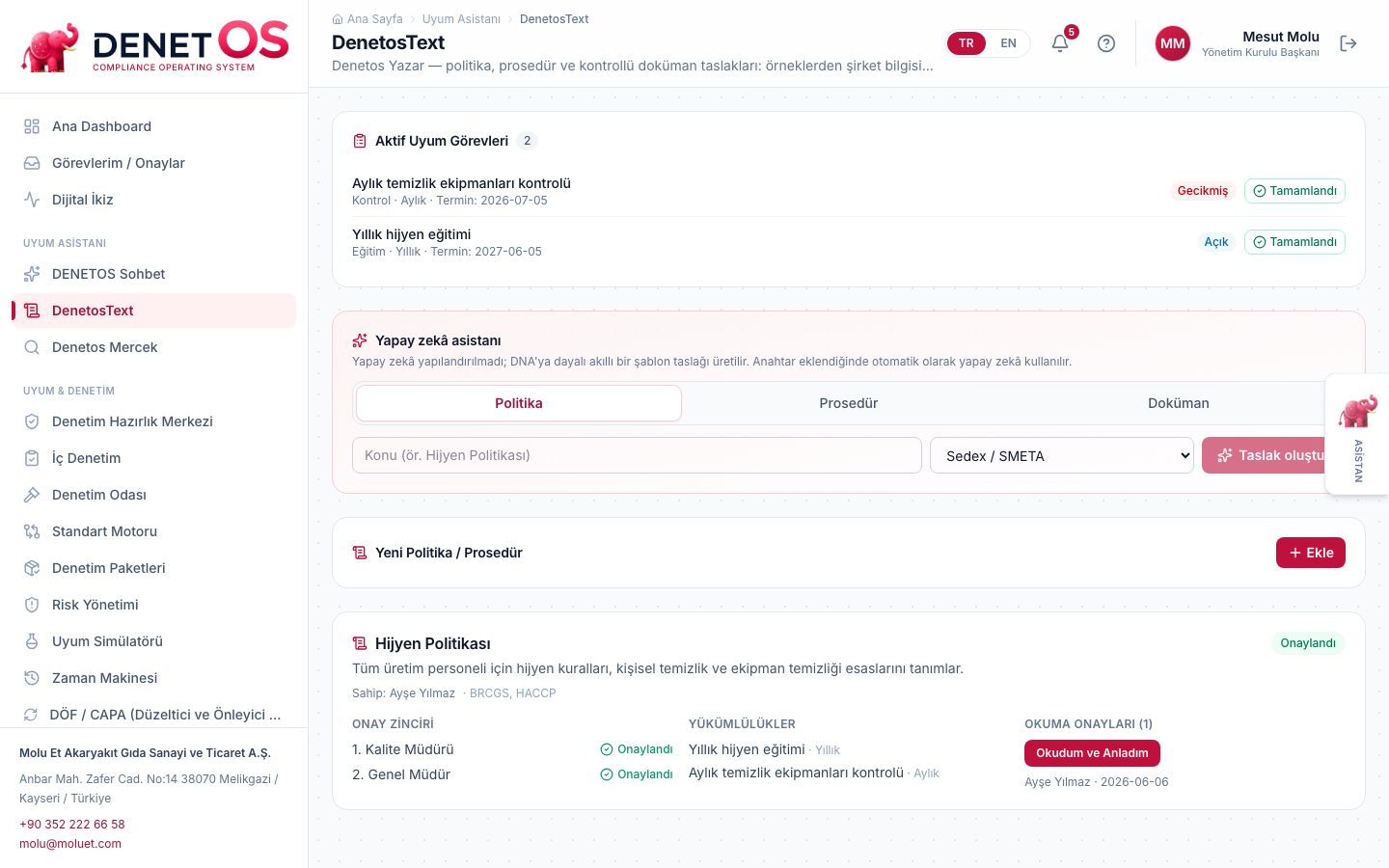Click the Hijyen Politikası heading
This screenshot has width=1389, height=868.
[433, 643]
